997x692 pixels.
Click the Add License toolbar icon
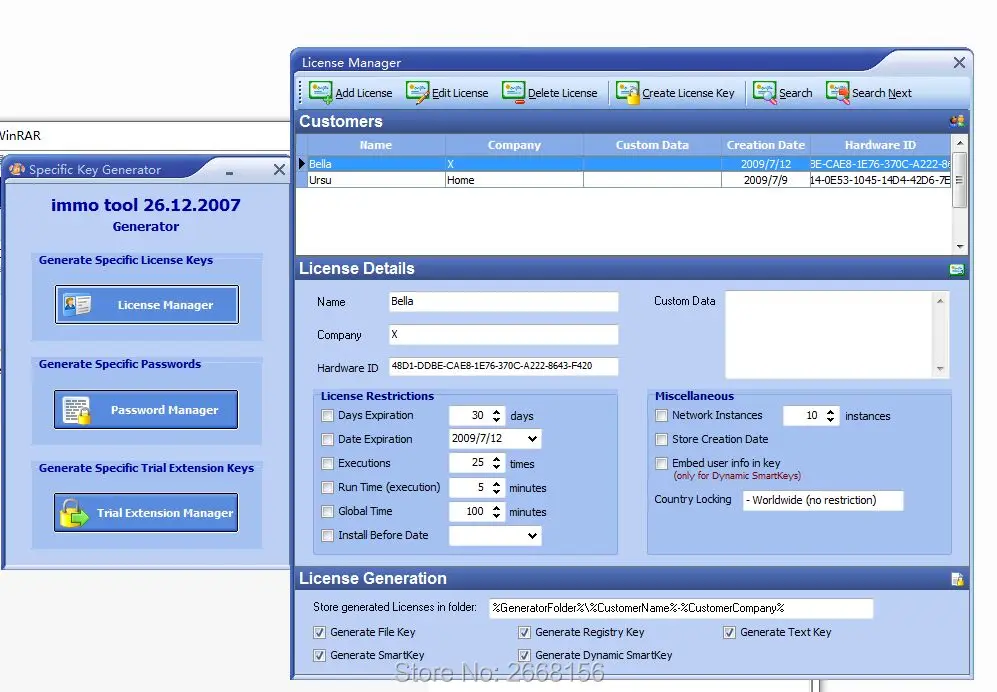coord(320,92)
